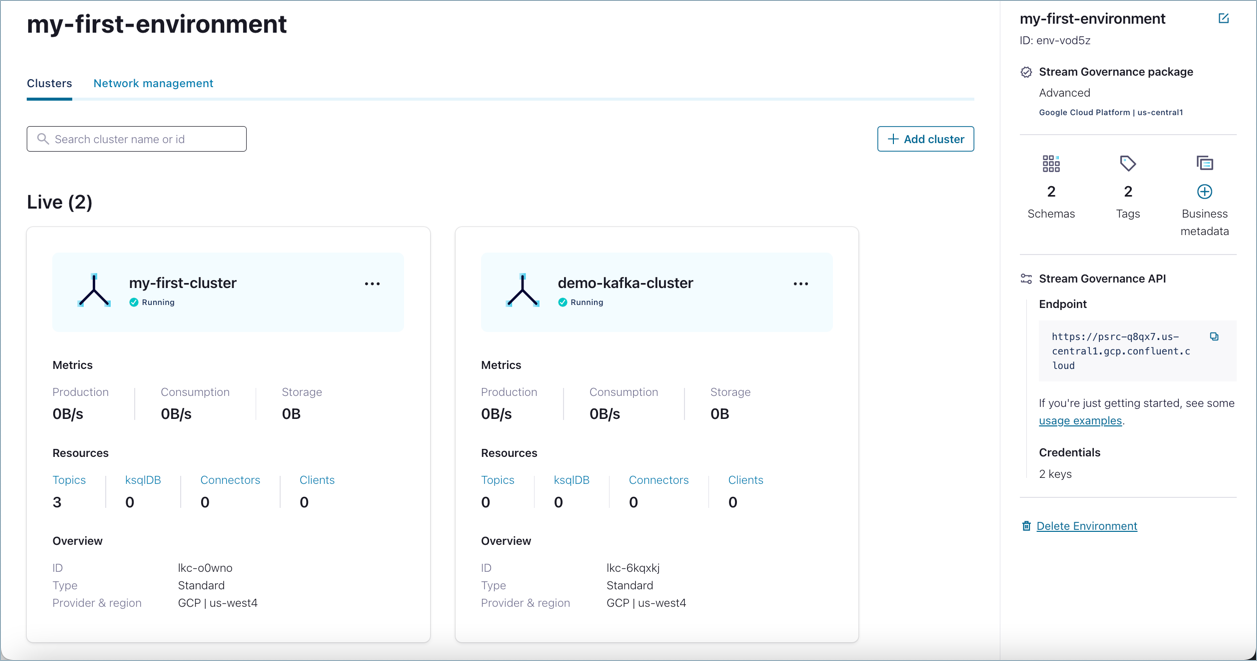Open the usage examples link
This screenshot has height=661, width=1257.
[1080, 420]
